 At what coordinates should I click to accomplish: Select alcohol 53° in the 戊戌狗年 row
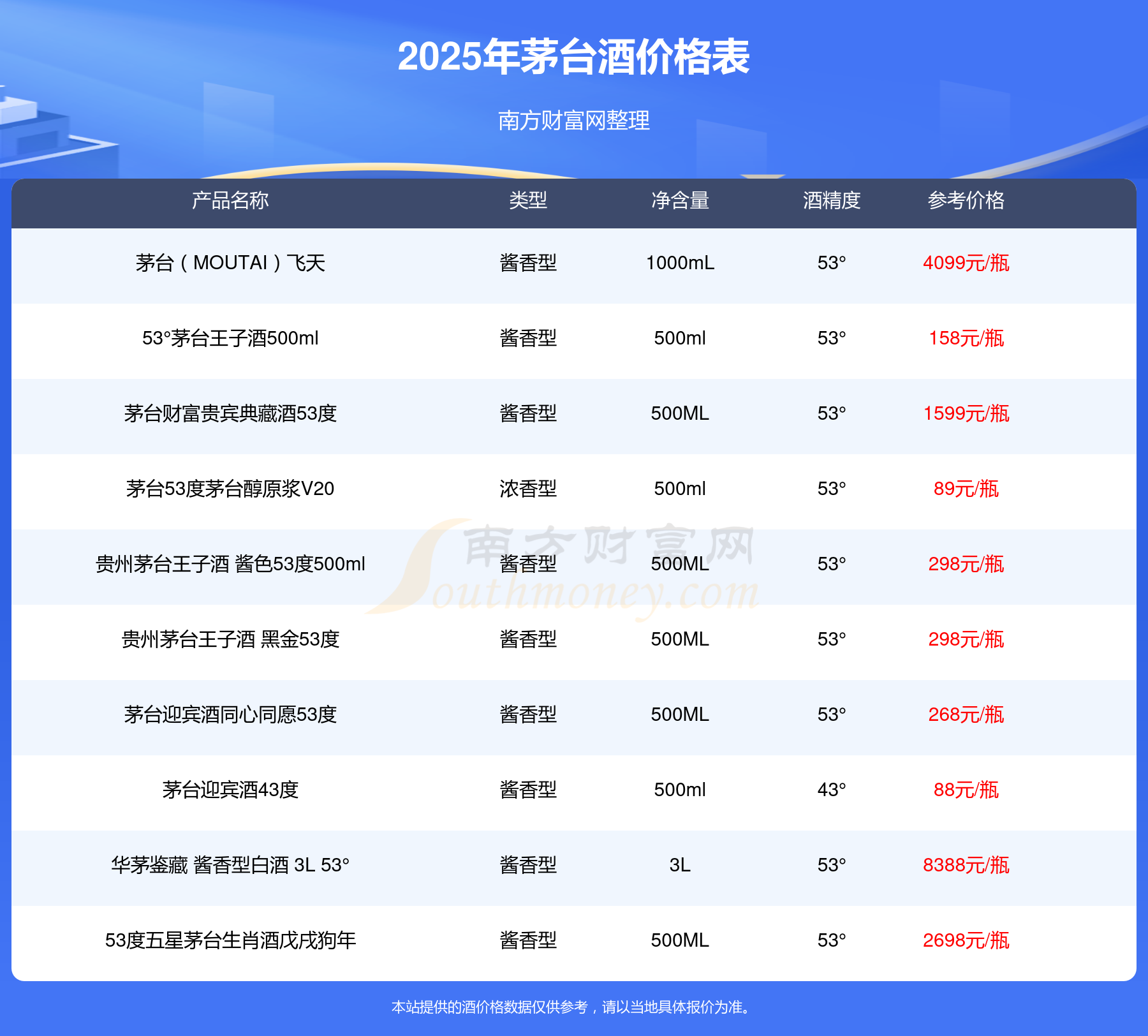tap(832, 940)
